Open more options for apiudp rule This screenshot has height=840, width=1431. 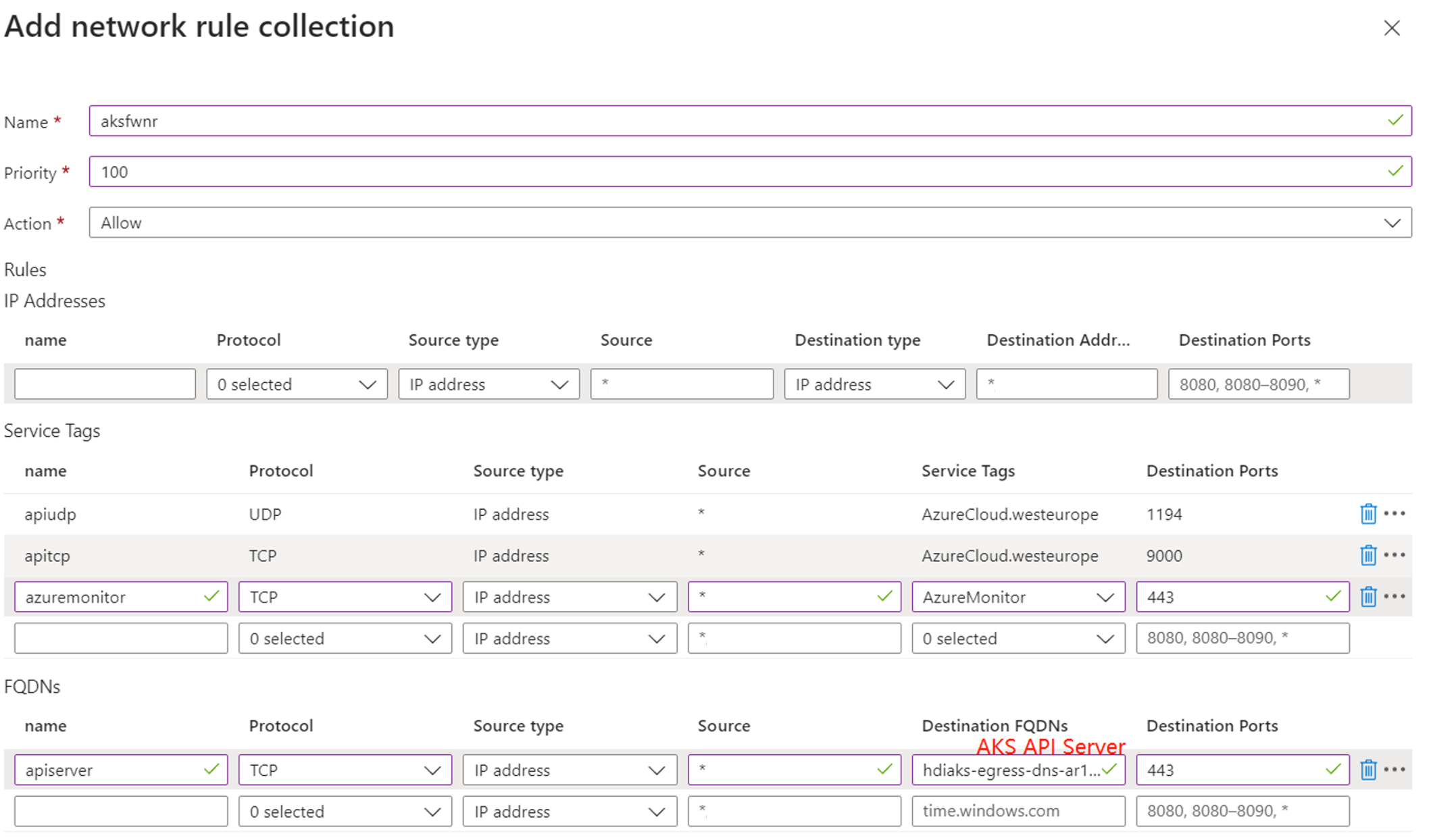[x=1395, y=514]
